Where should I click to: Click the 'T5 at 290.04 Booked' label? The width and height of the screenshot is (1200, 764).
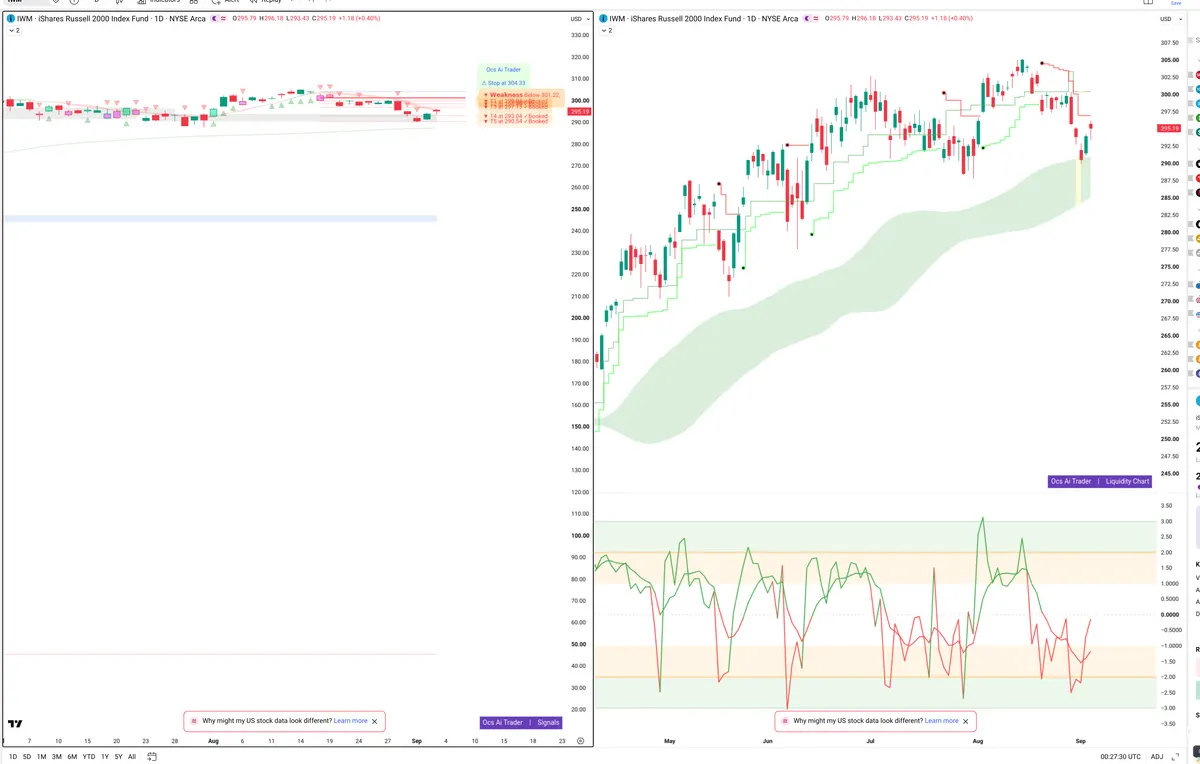coord(516,121)
